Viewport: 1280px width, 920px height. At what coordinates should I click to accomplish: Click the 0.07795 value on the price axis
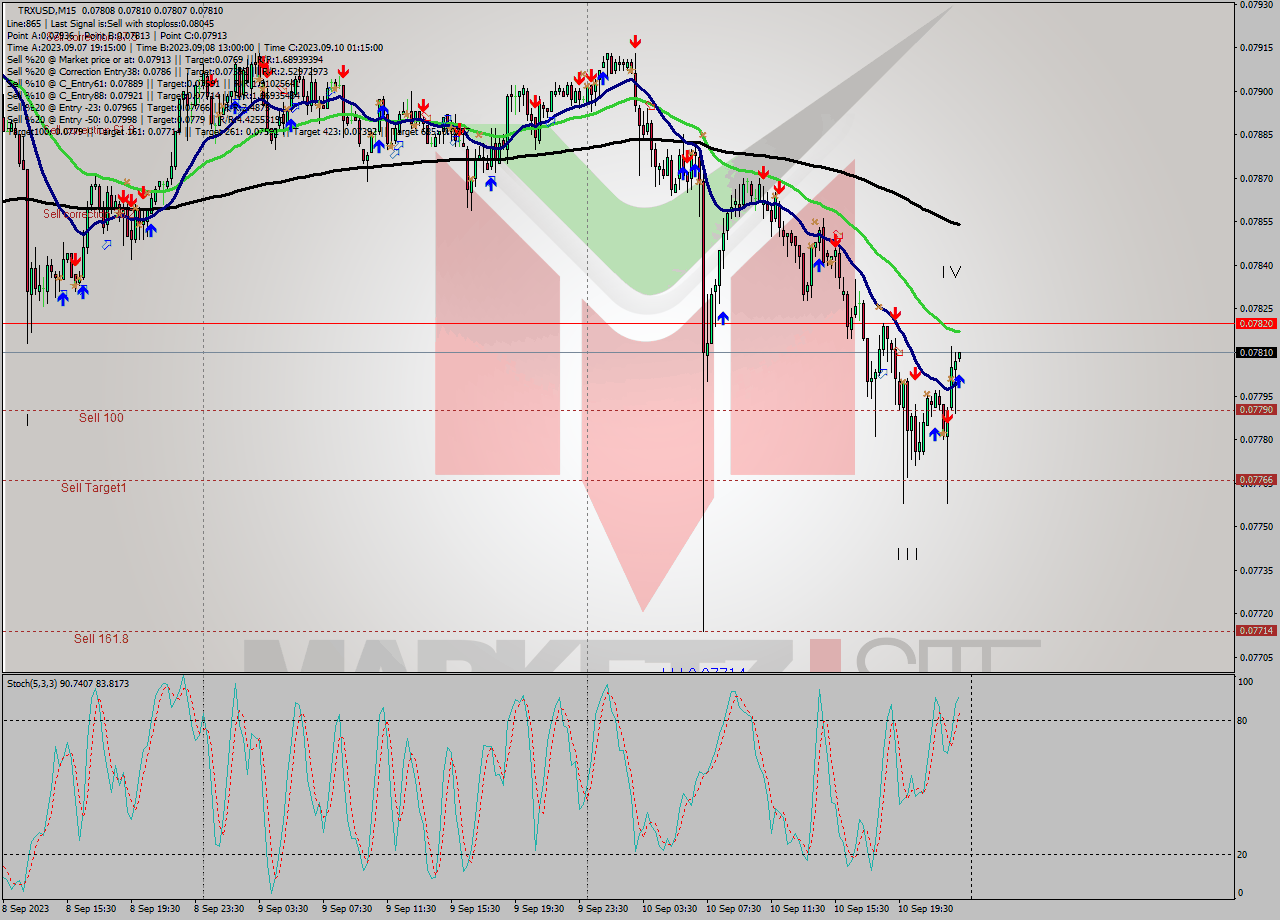[x=1256, y=396]
